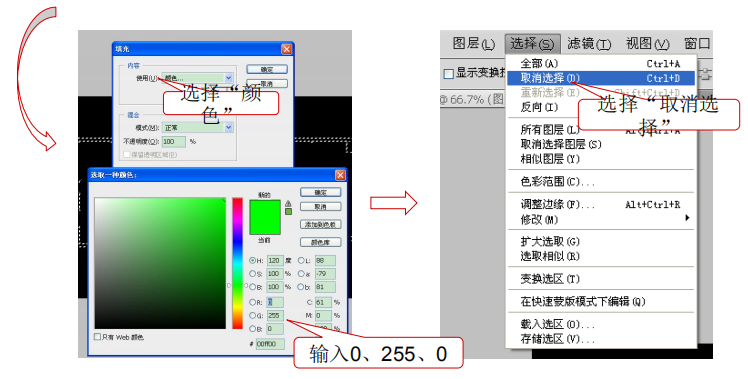The height and width of the screenshot is (379, 748).
Task: Choose 全部(A) from the menu
Action: coord(601,63)
